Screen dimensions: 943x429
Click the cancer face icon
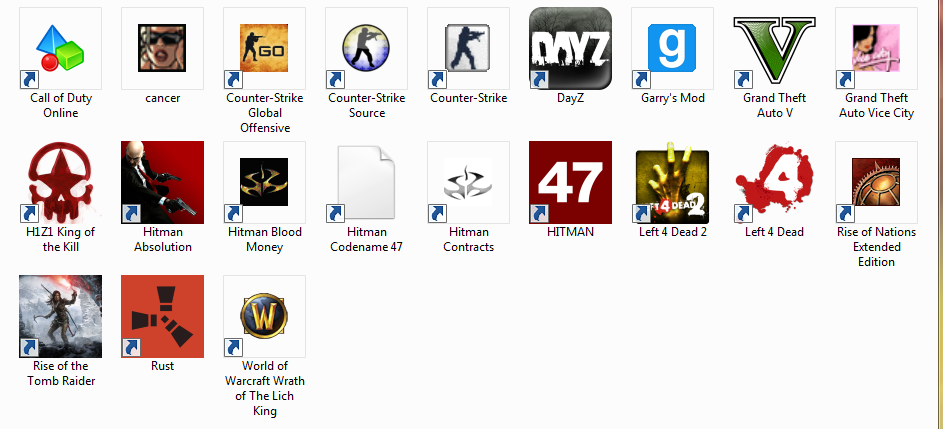pyautogui.click(x=162, y=48)
